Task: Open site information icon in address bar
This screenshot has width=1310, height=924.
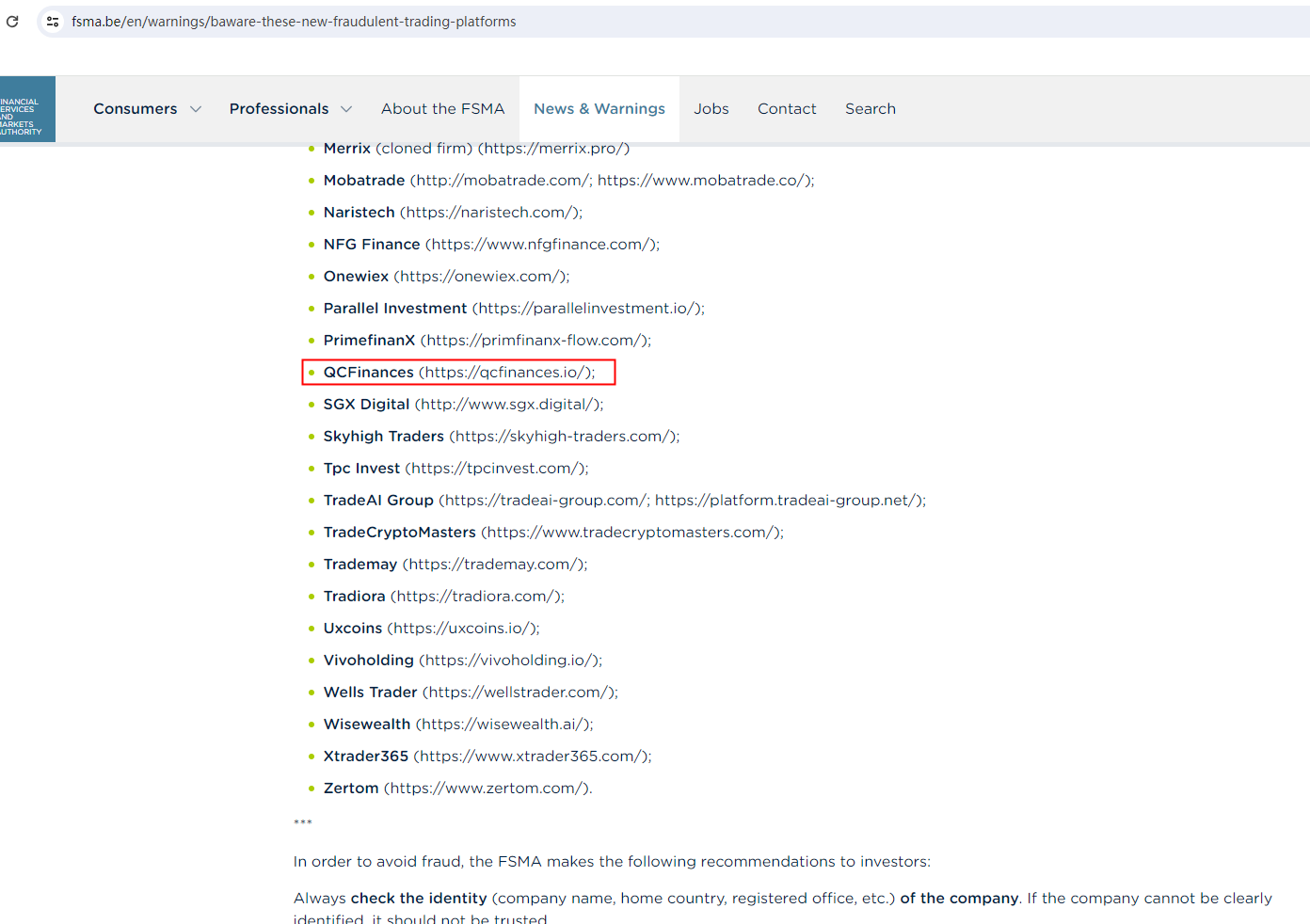Action: click(x=53, y=21)
